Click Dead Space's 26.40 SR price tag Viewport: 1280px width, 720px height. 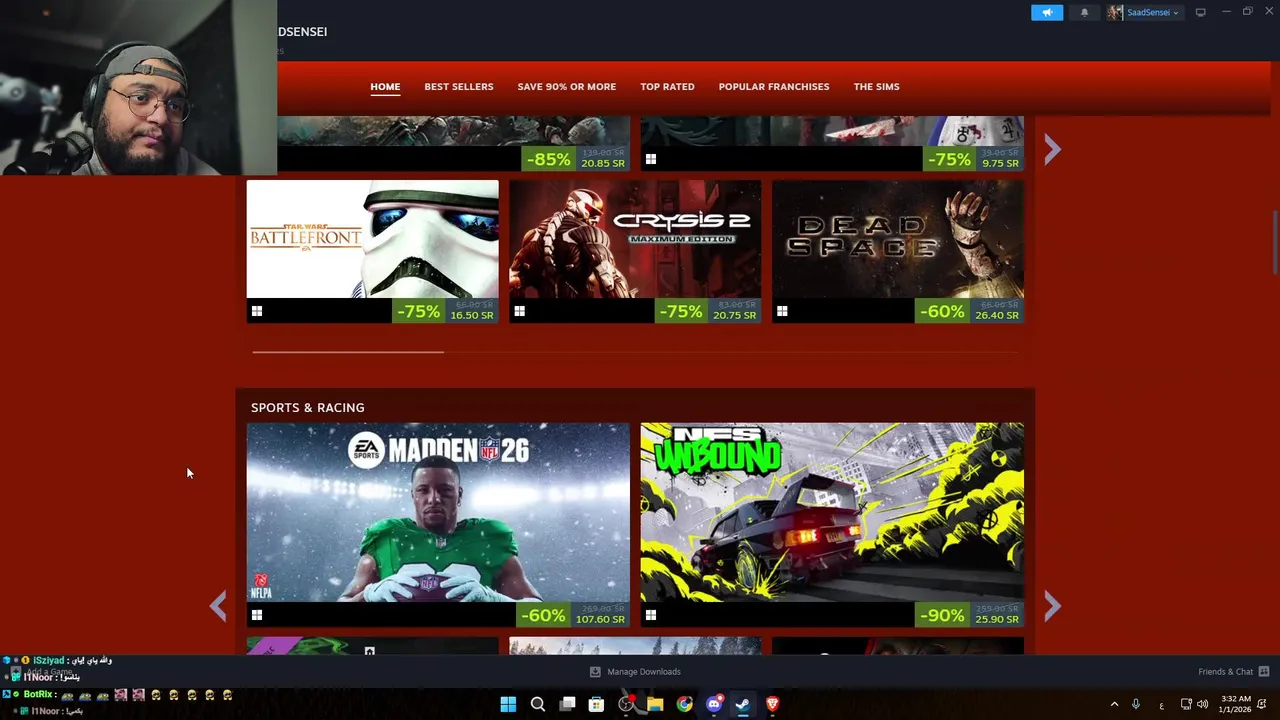click(997, 315)
